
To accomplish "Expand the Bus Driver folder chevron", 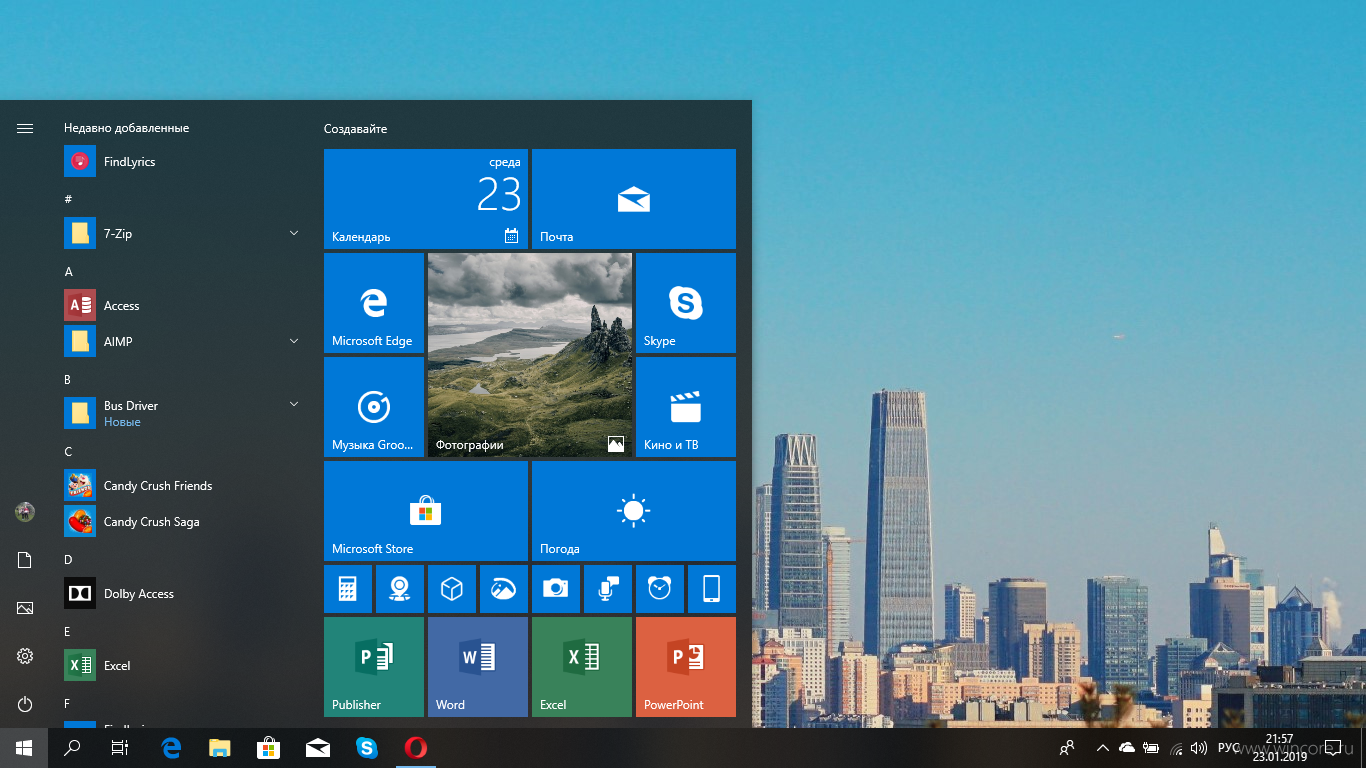I will (294, 404).
